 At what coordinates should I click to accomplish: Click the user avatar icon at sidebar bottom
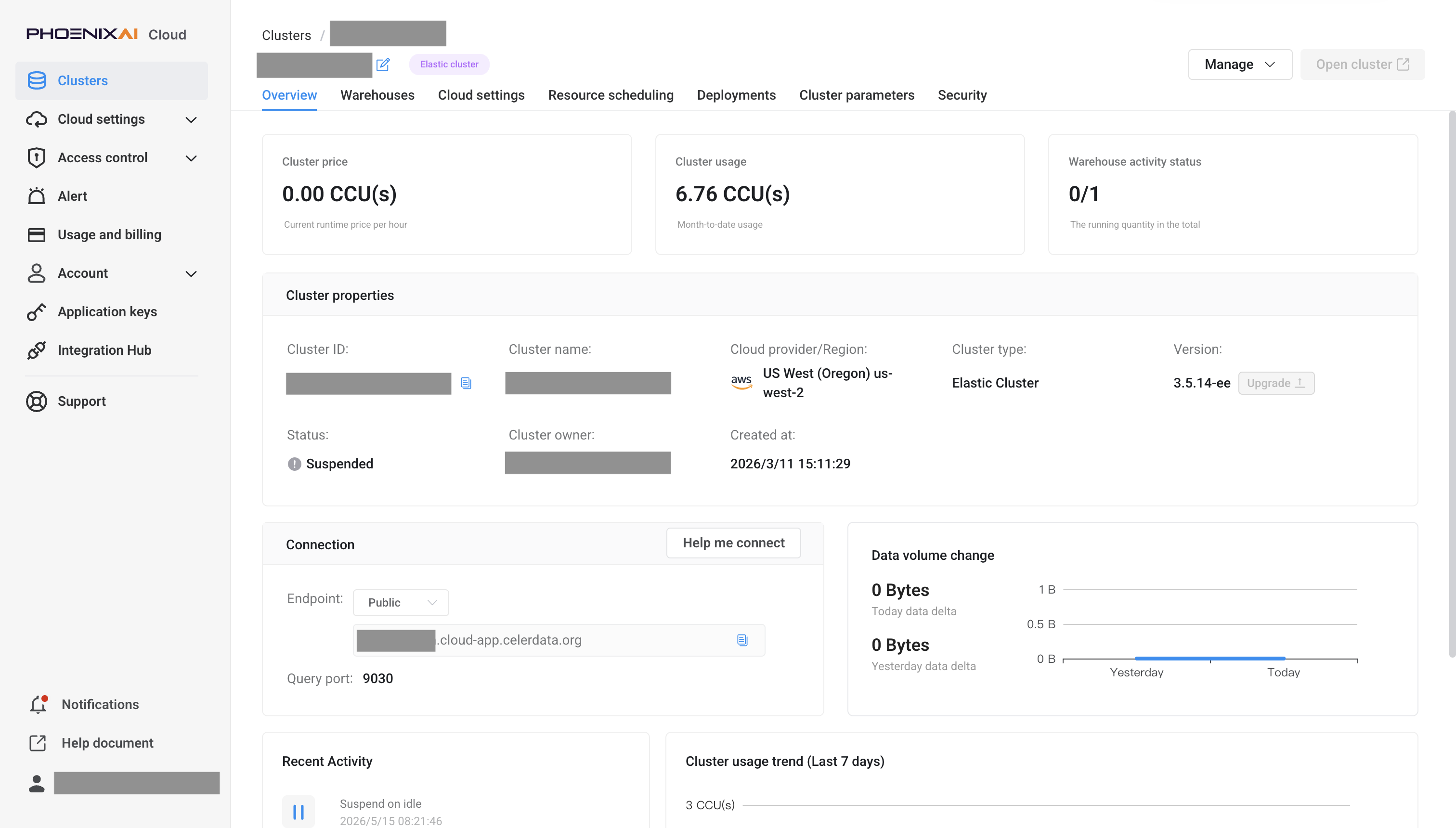tap(37, 784)
